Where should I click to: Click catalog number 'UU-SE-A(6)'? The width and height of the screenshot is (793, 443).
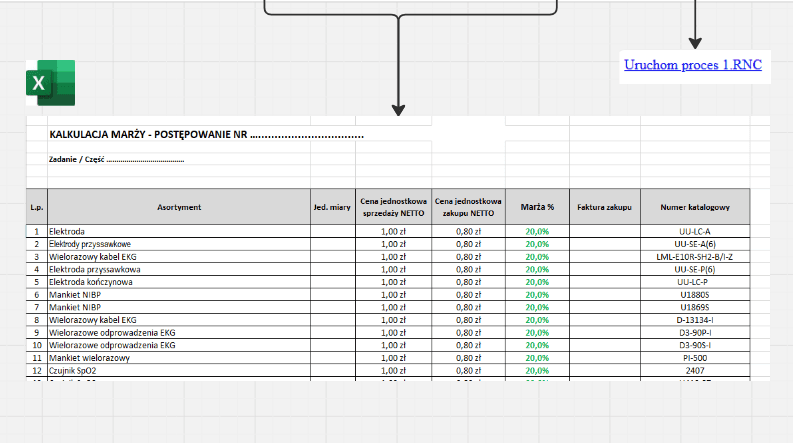pos(695,244)
